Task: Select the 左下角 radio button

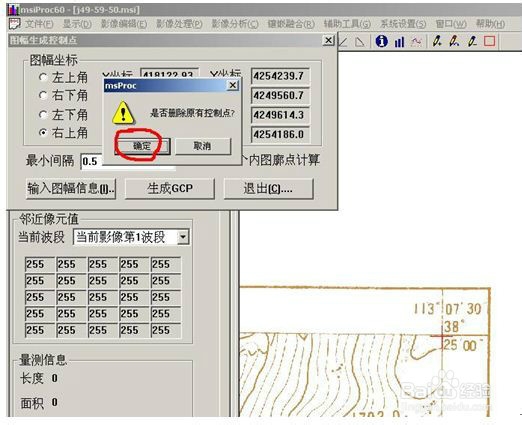Action: (43, 115)
